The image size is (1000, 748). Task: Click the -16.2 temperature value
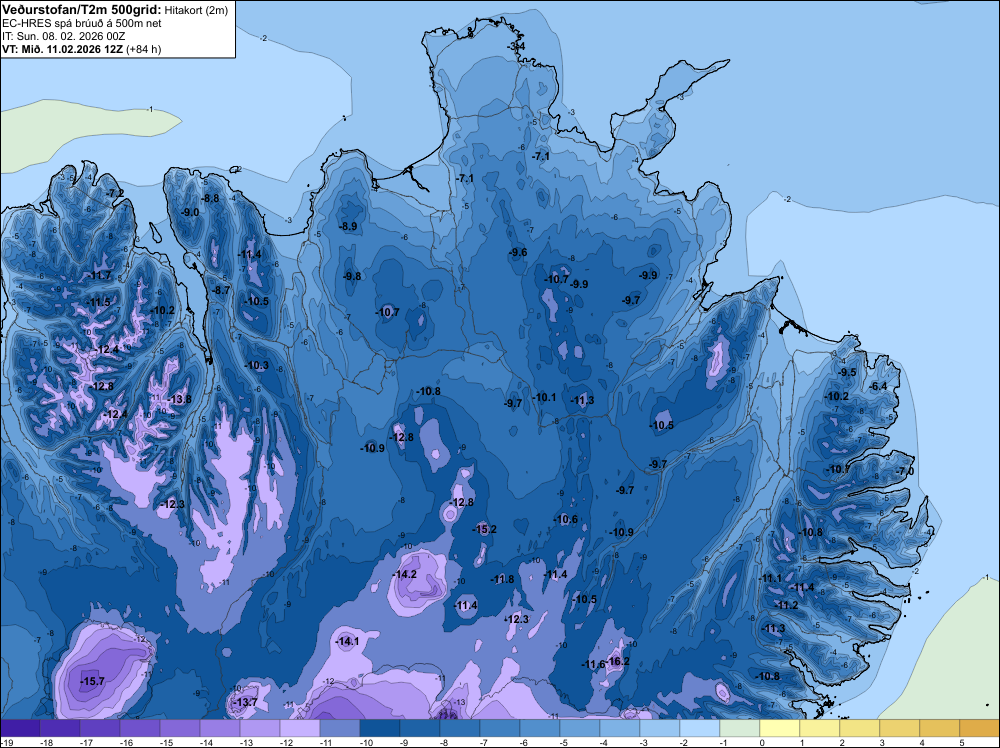tap(618, 661)
